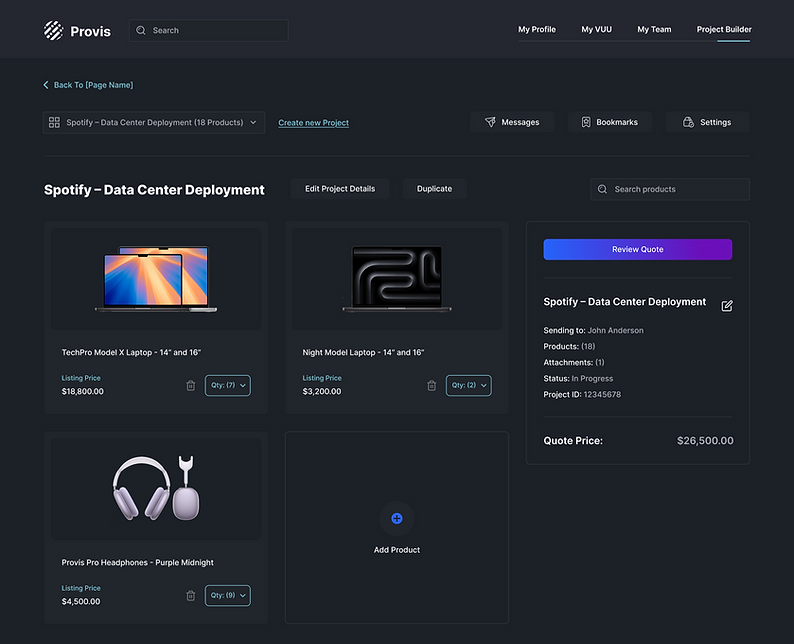Click Edit Project Details button
794x644 pixels.
340,189
